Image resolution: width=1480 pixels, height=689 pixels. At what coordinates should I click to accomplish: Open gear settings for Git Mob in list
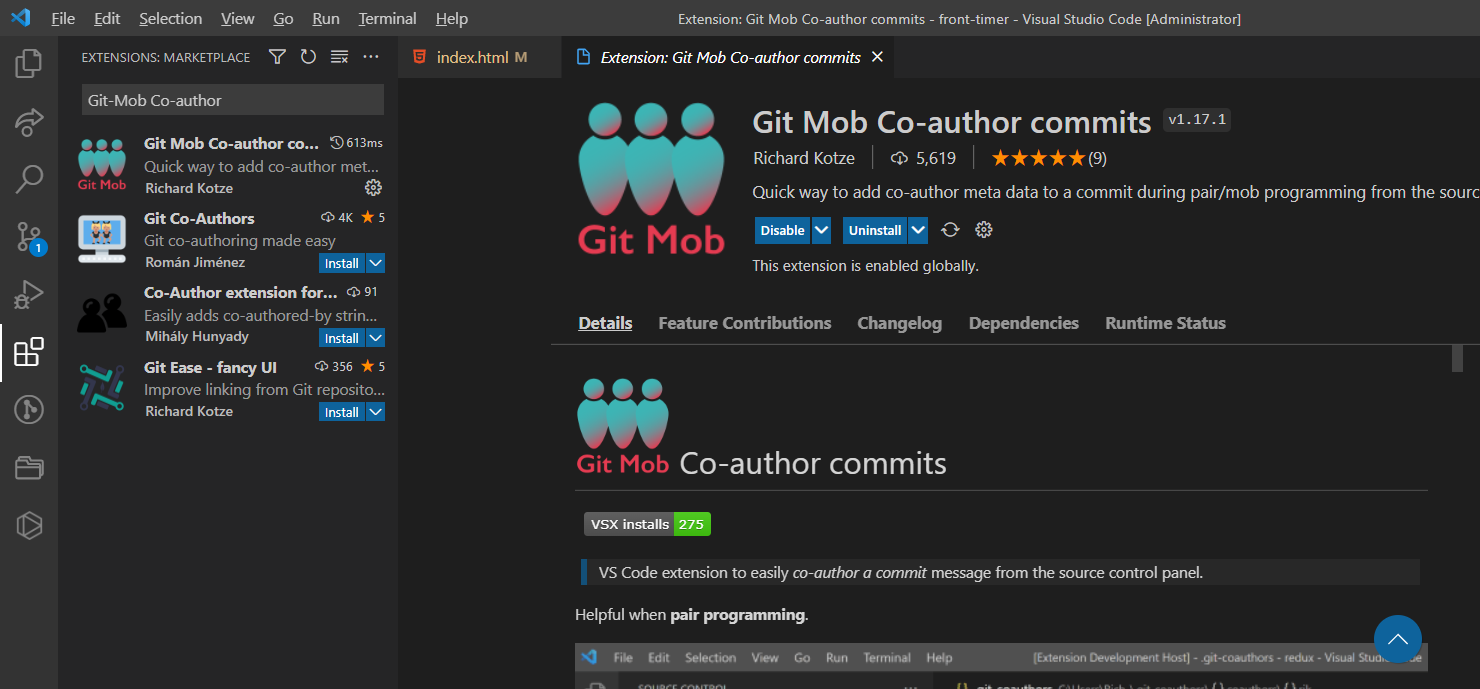click(373, 188)
